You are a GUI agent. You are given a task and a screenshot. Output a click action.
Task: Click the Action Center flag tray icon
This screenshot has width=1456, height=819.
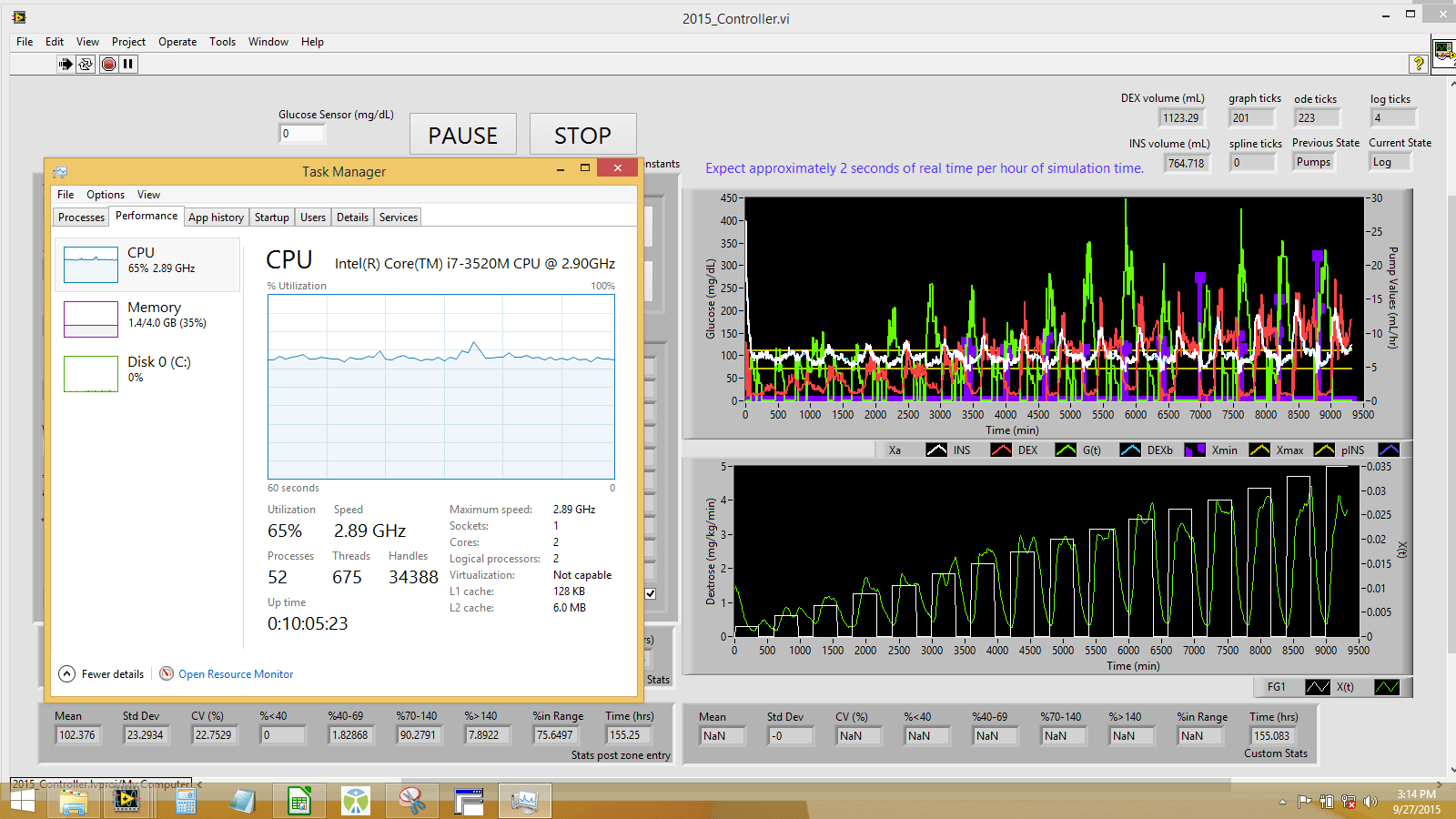pos(1304,802)
